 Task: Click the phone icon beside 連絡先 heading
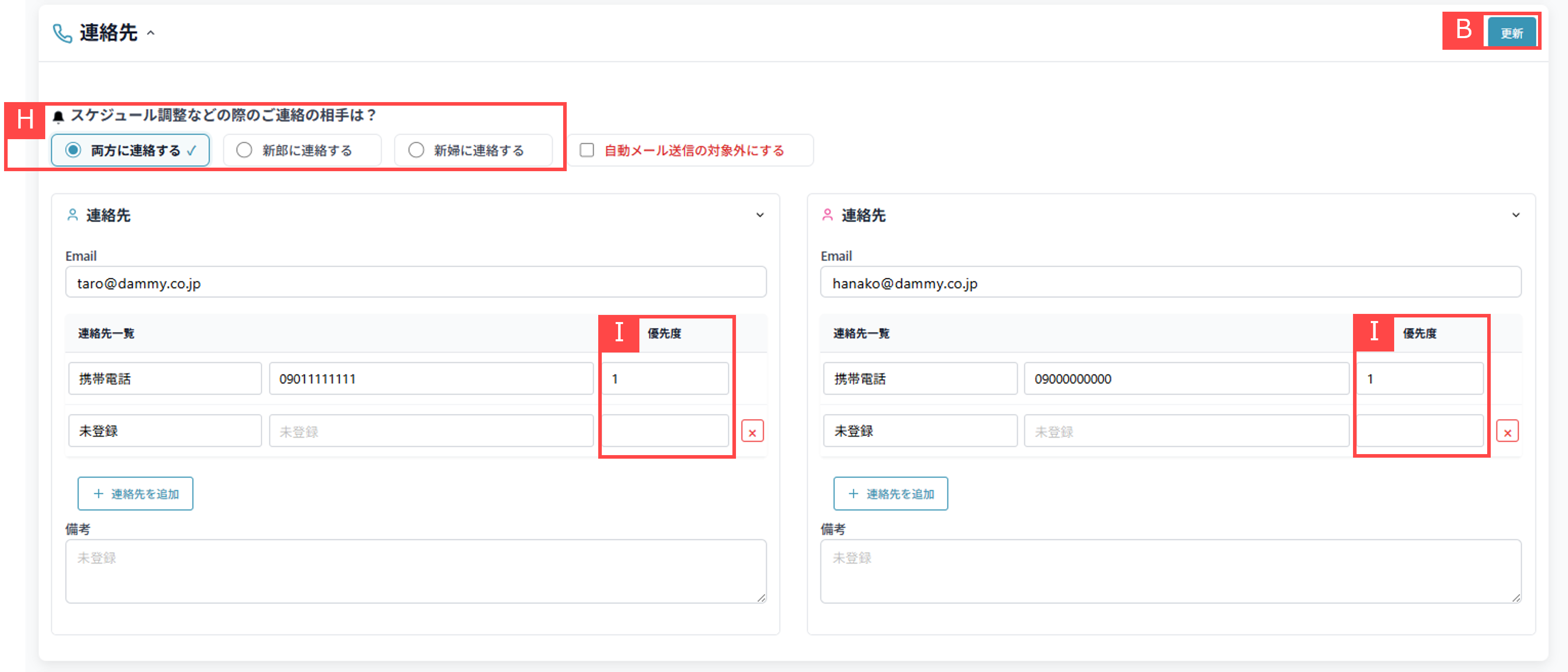click(62, 33)
